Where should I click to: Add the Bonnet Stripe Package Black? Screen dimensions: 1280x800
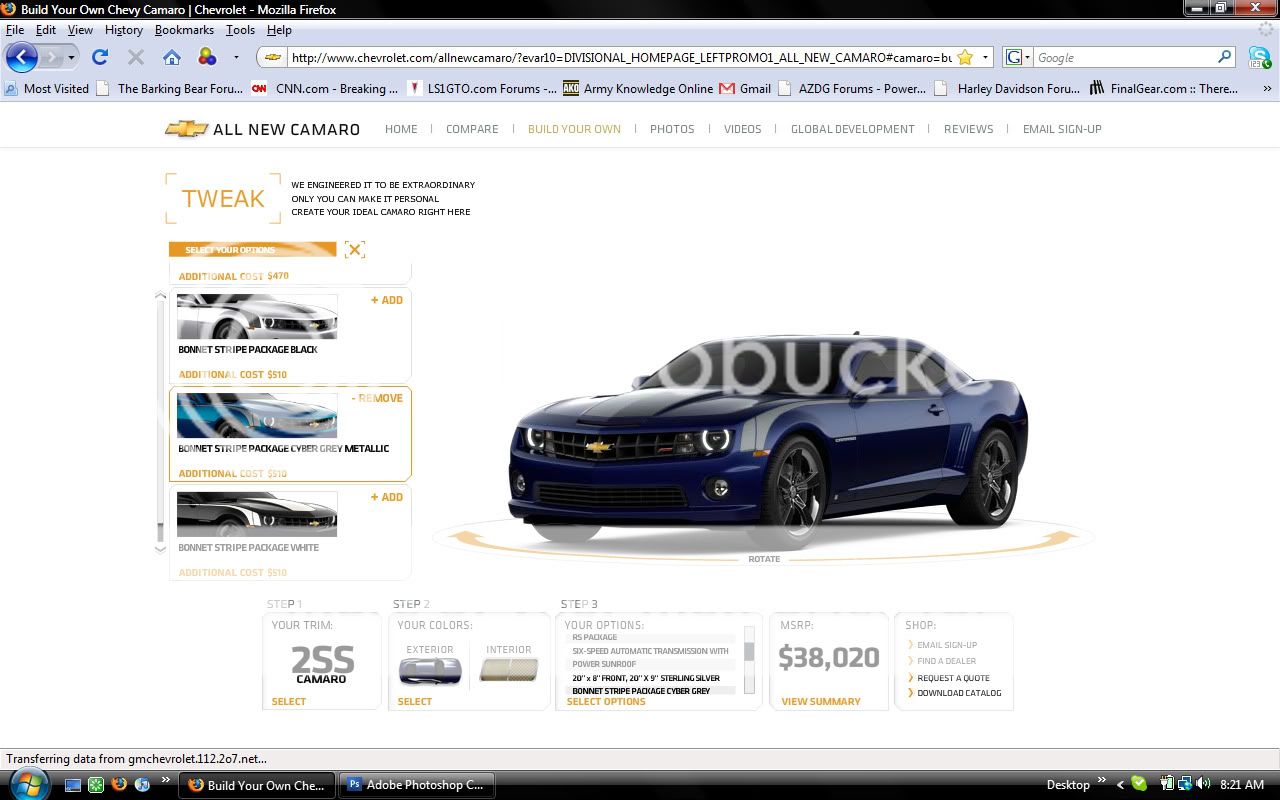coord(386,300)
